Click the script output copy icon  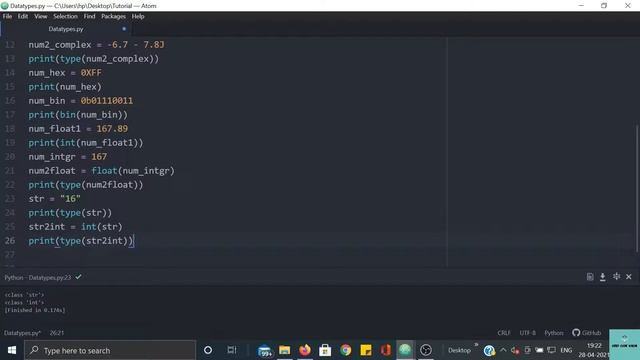point(590,277)
